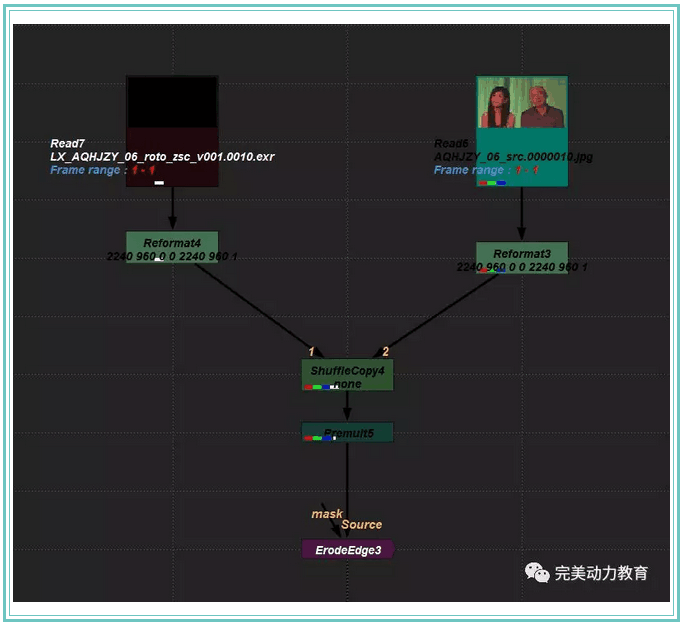
Task: Click the RGBA channel indicators on Premult5
Action: point(321,438)
